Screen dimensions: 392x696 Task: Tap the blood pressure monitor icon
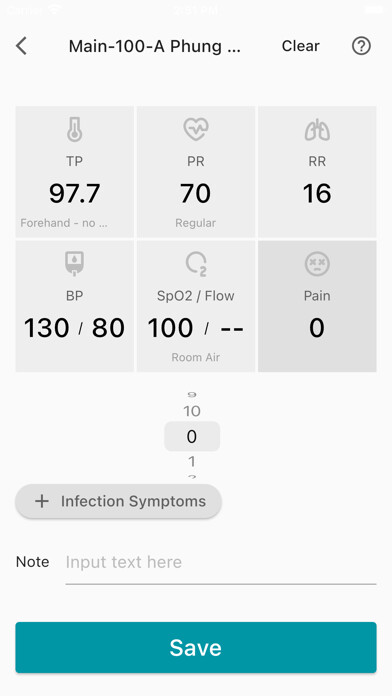(74, 264)
